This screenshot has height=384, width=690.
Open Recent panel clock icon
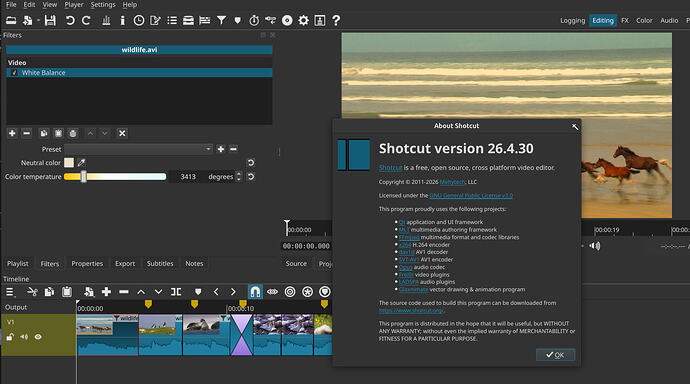coord(139,20)
